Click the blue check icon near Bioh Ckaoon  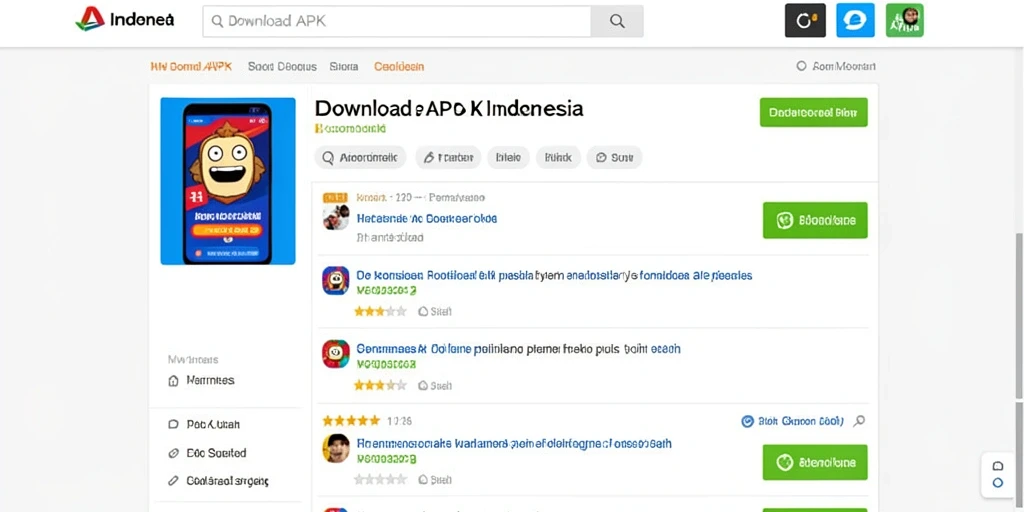[x=748, y=421]
